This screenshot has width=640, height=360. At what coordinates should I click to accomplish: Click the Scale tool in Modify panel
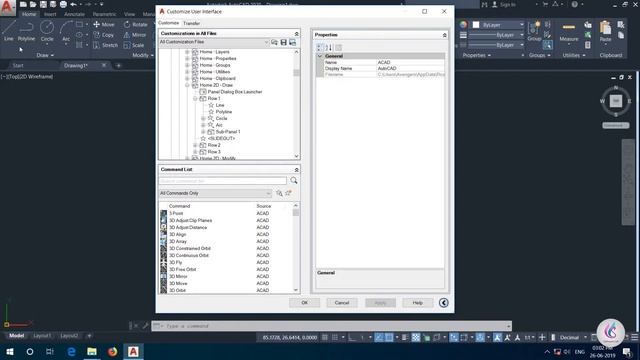point(134,45)
